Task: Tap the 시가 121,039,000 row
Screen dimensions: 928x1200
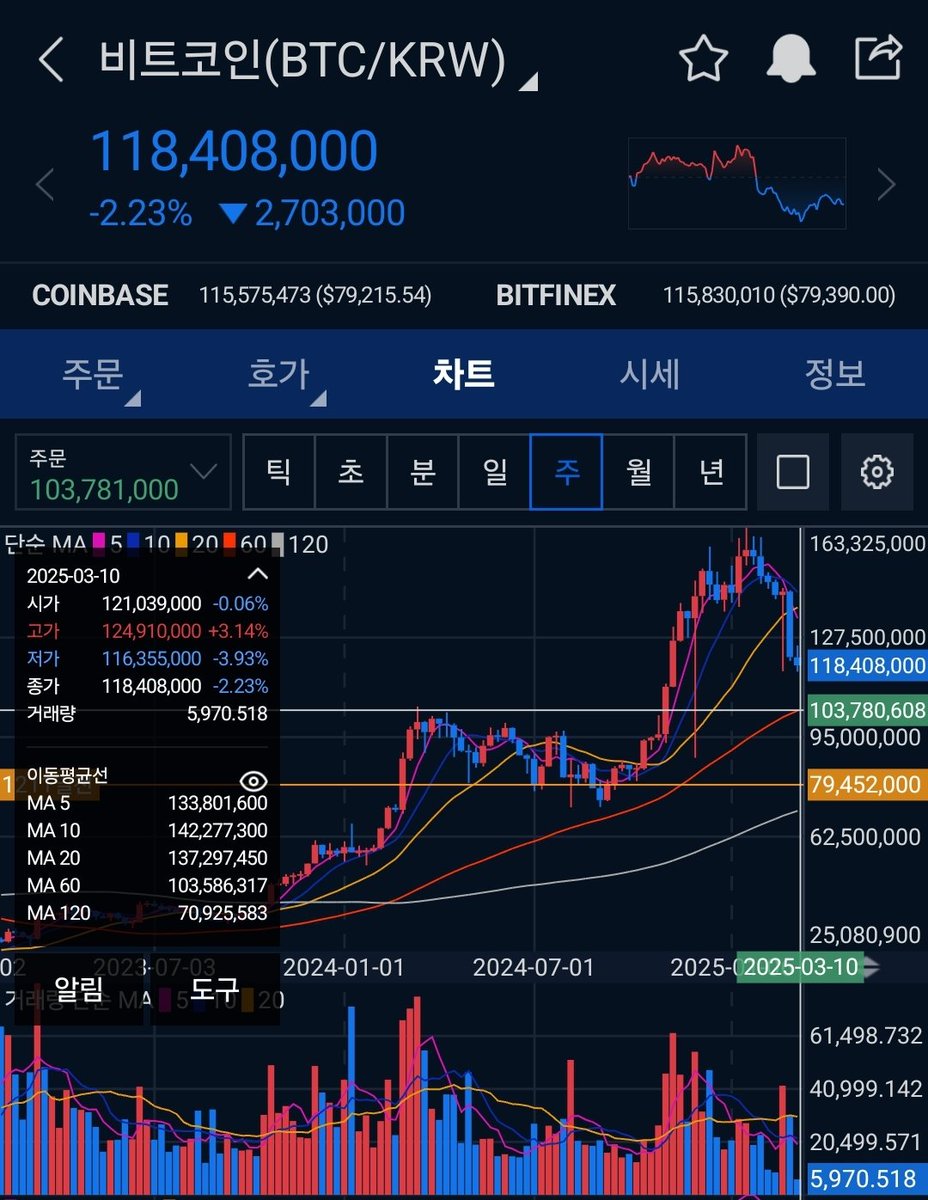Action: point(147,603)
